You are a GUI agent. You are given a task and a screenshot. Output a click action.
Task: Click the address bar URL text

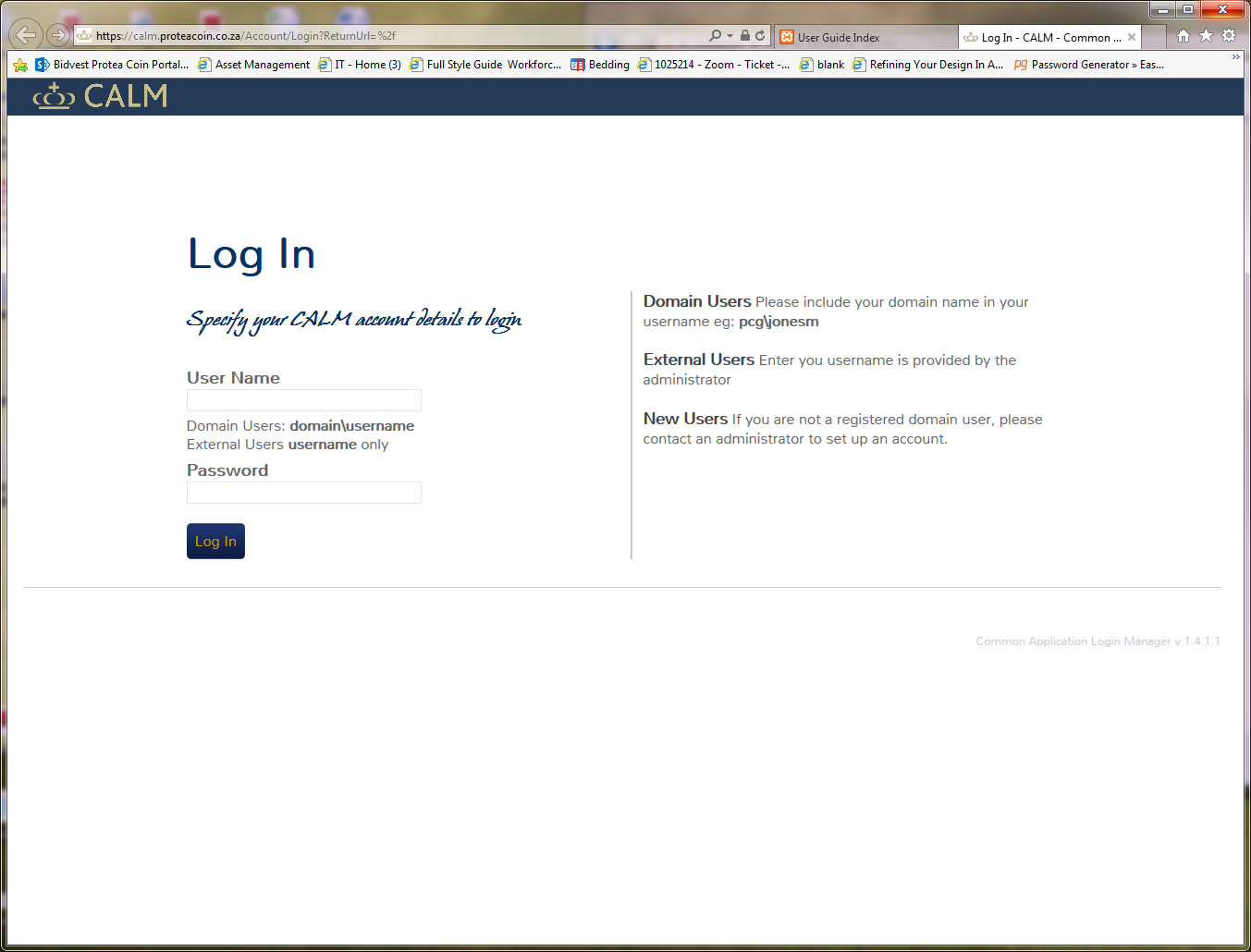(246, 36)
